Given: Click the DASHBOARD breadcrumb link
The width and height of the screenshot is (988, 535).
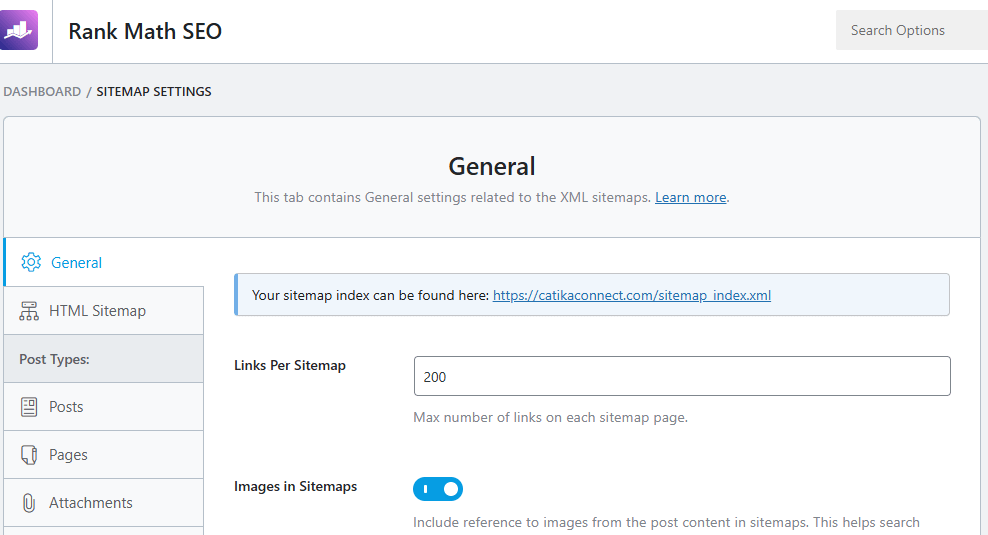Looking at the screenshot, I should 42,91.
